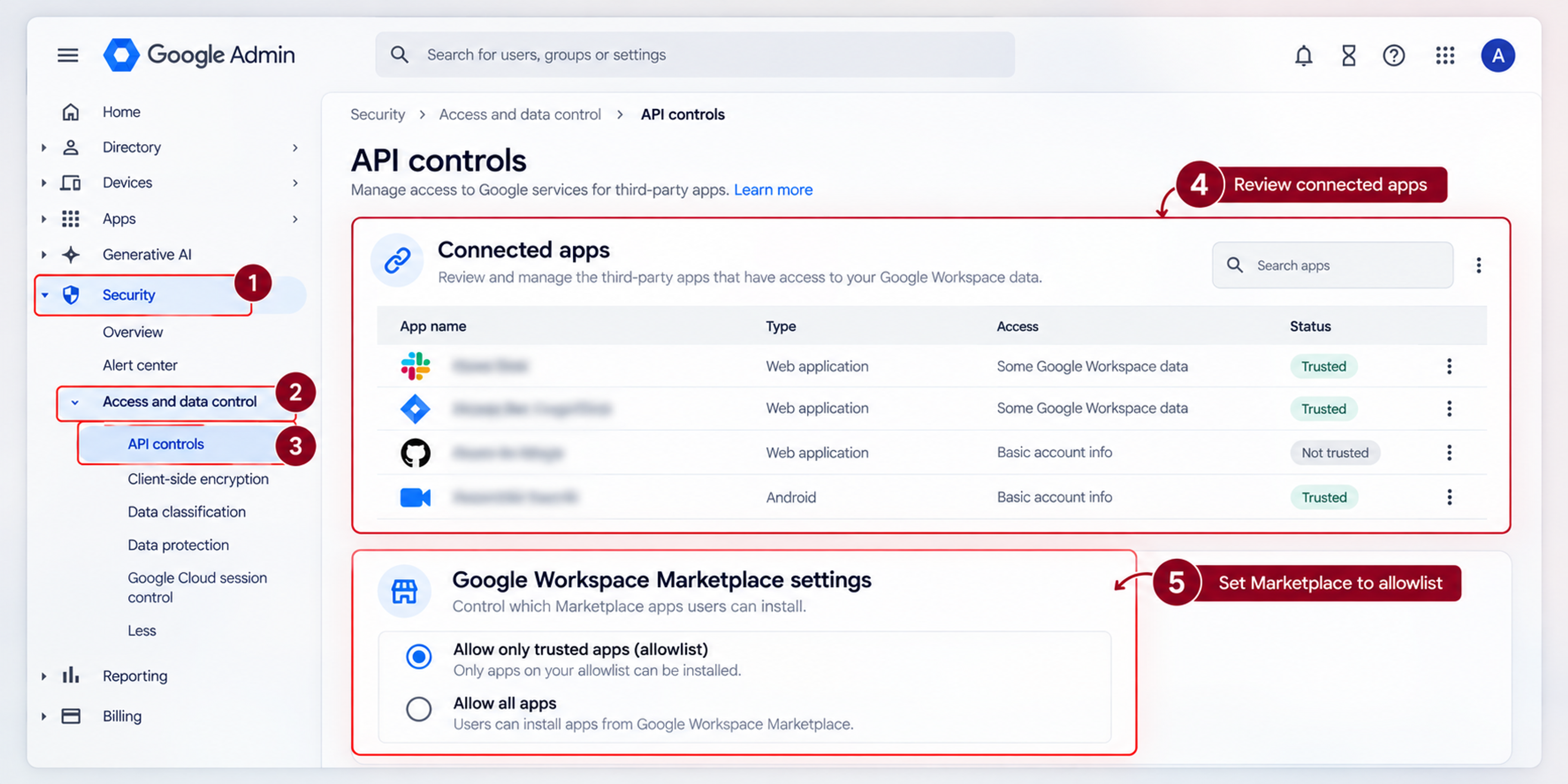
Task: Click the Learn more link
Action: [x=773, y=190]
